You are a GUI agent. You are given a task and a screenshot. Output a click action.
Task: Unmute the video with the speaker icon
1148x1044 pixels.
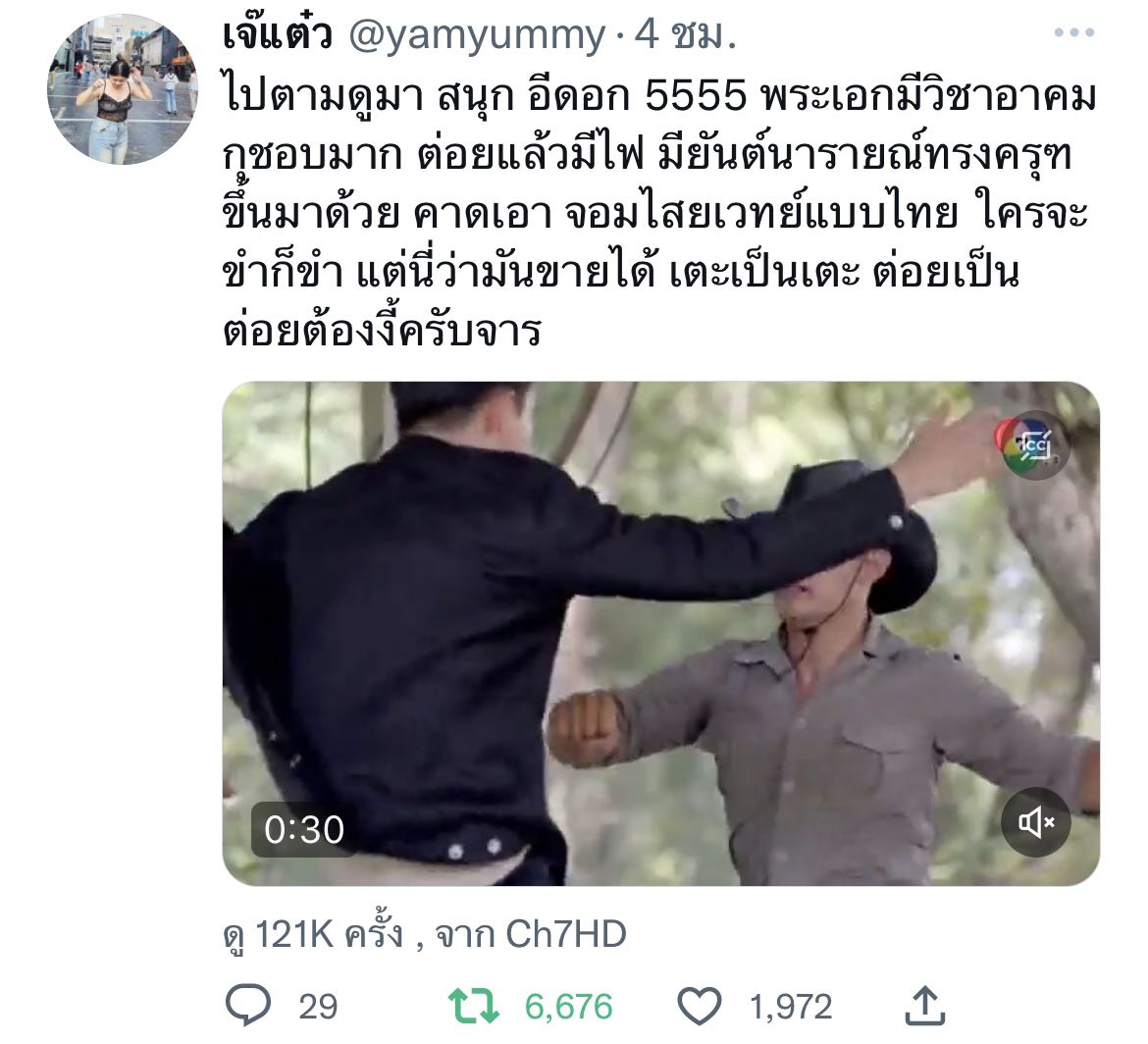coord(1036,822)
